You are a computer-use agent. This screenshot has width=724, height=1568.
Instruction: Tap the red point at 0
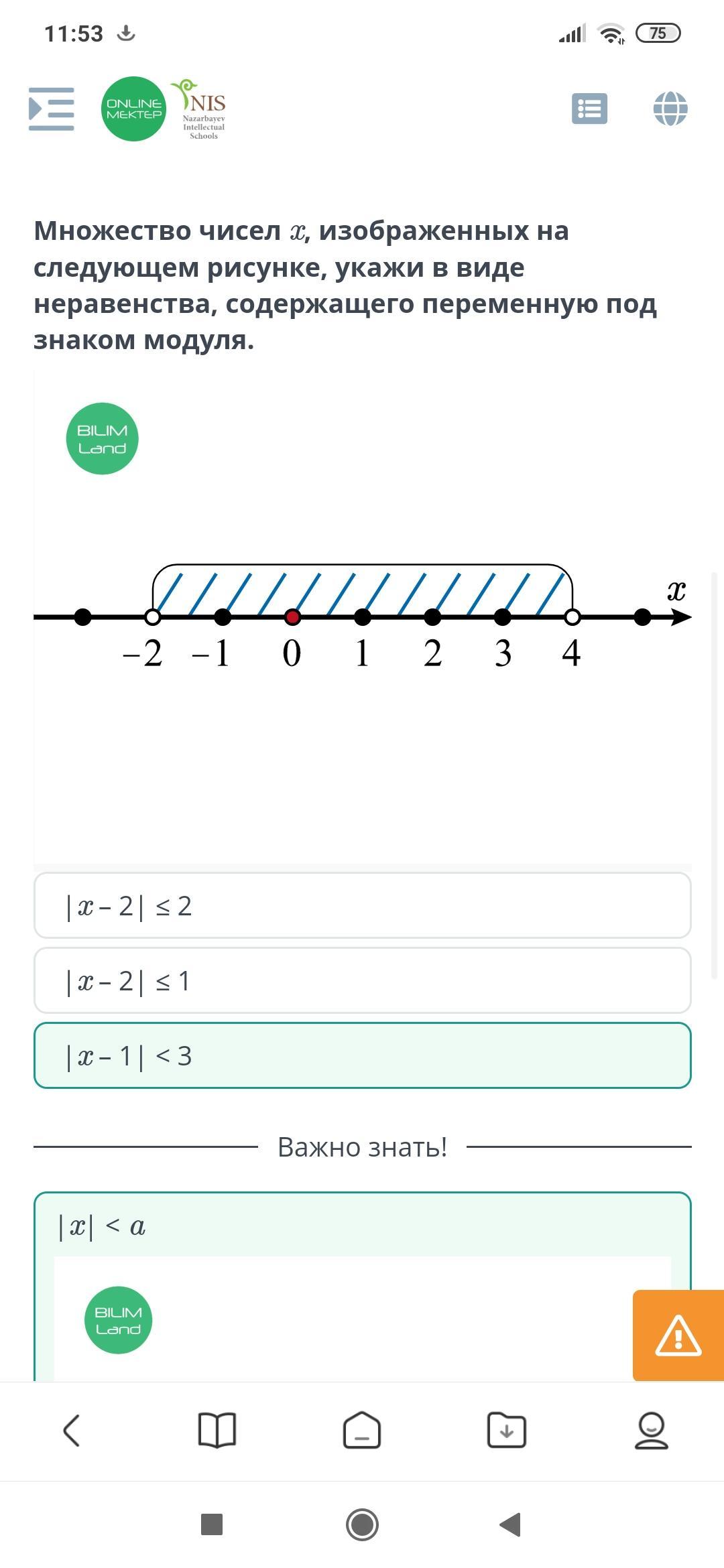pos(292,617)
